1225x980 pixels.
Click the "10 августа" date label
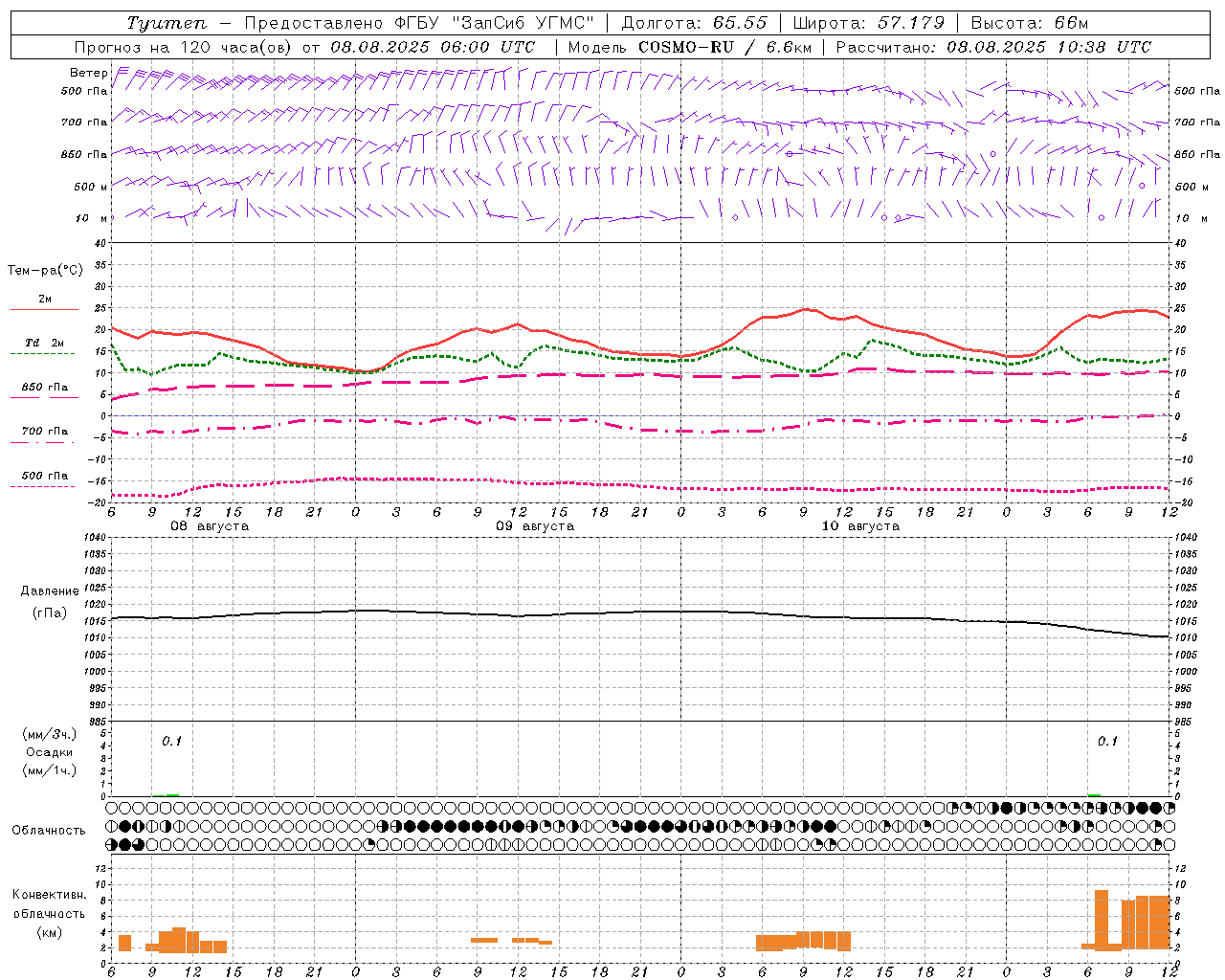point(860,526)
